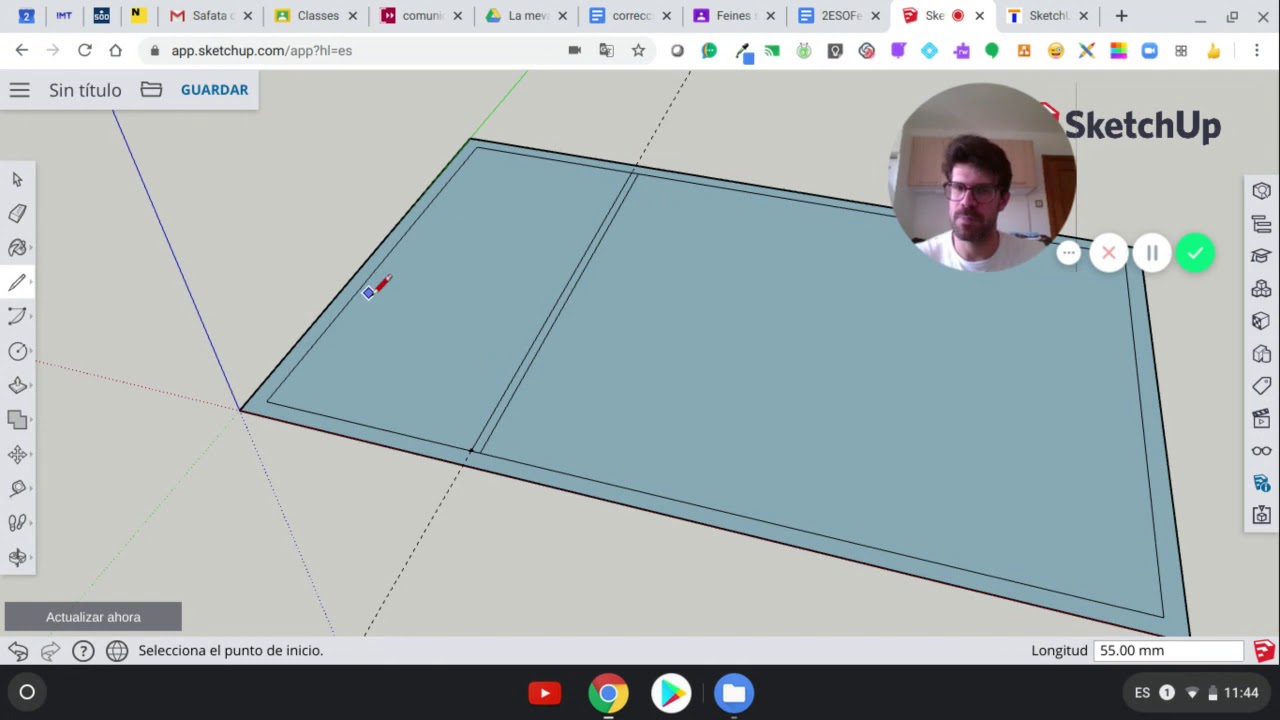The image size is (1280, 720).
Task: Click the address bar URL
Action: [x=261, y=50]
